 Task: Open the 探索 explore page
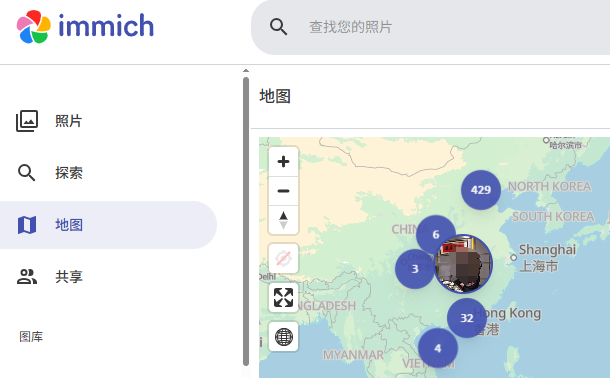pyautogui.click(x=108, y=173)
